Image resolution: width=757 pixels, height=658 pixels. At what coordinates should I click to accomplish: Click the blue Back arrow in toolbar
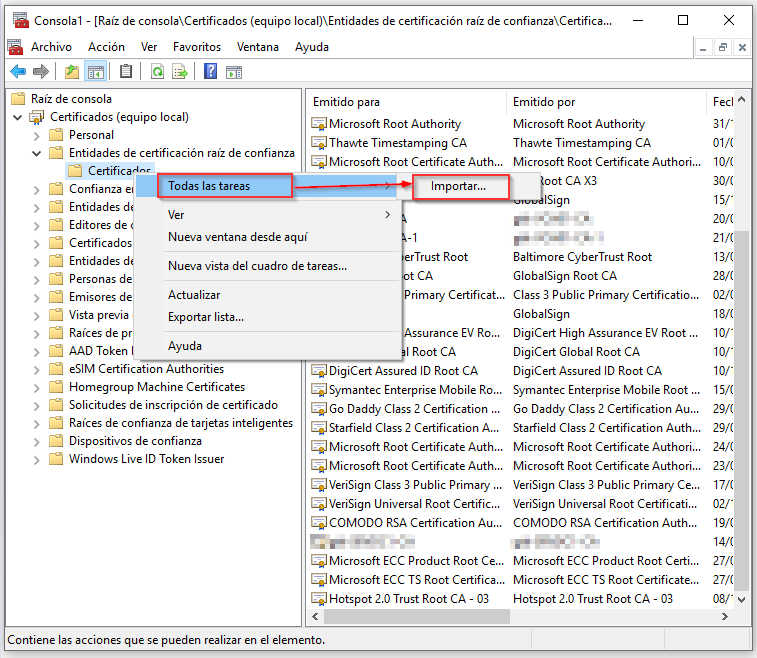pos(18,71)
